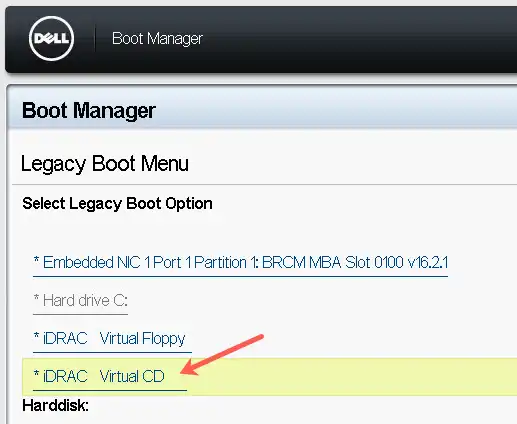Viewport: 517px width, 424px height.
Task: Click the Dell logo icon
Action: 51,38
